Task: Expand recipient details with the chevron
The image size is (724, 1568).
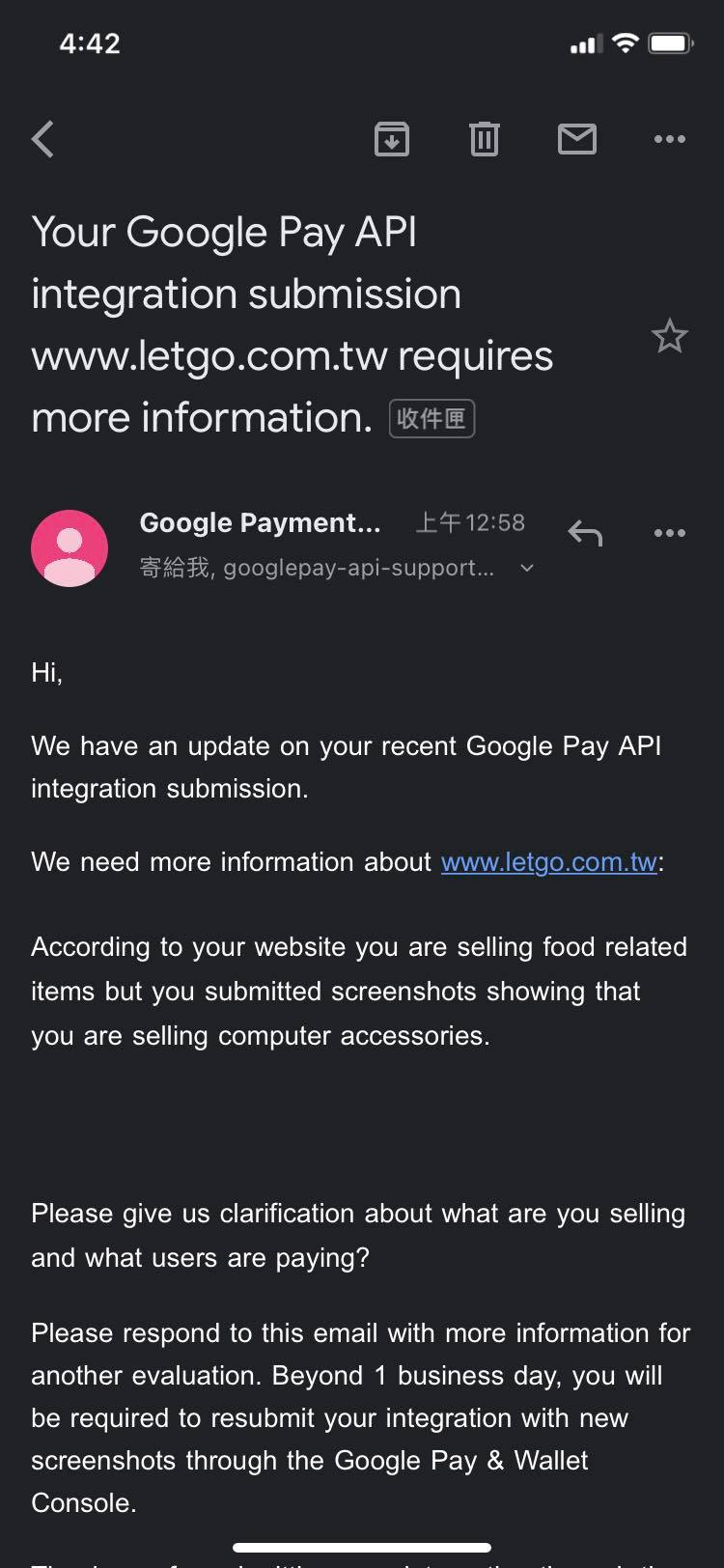Action: (x=527, y=569)
